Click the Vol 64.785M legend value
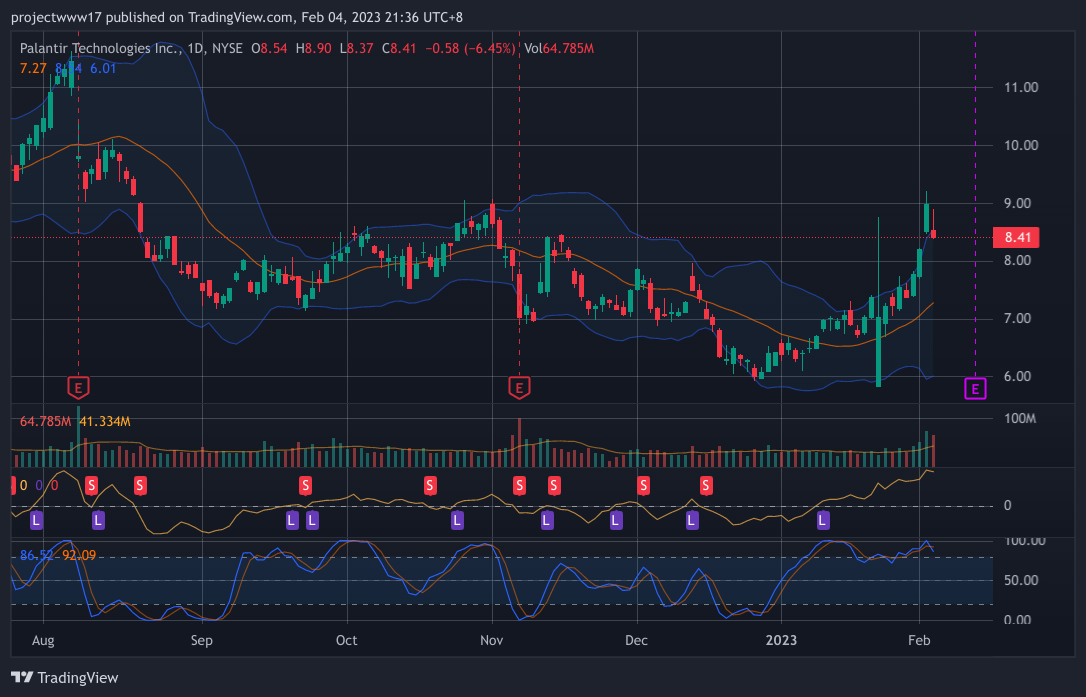 click(559, 48)
